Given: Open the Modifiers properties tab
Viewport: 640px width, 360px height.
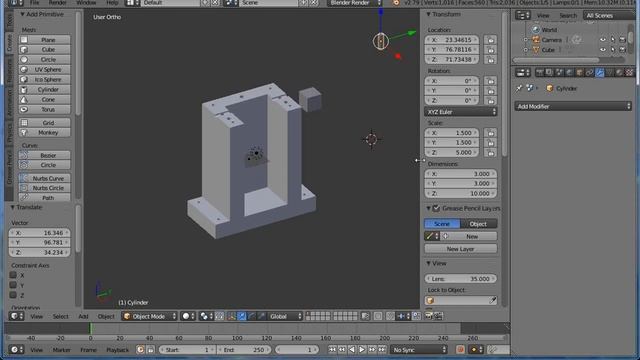Looking at the screenshot, I should (x=599, y=73).
